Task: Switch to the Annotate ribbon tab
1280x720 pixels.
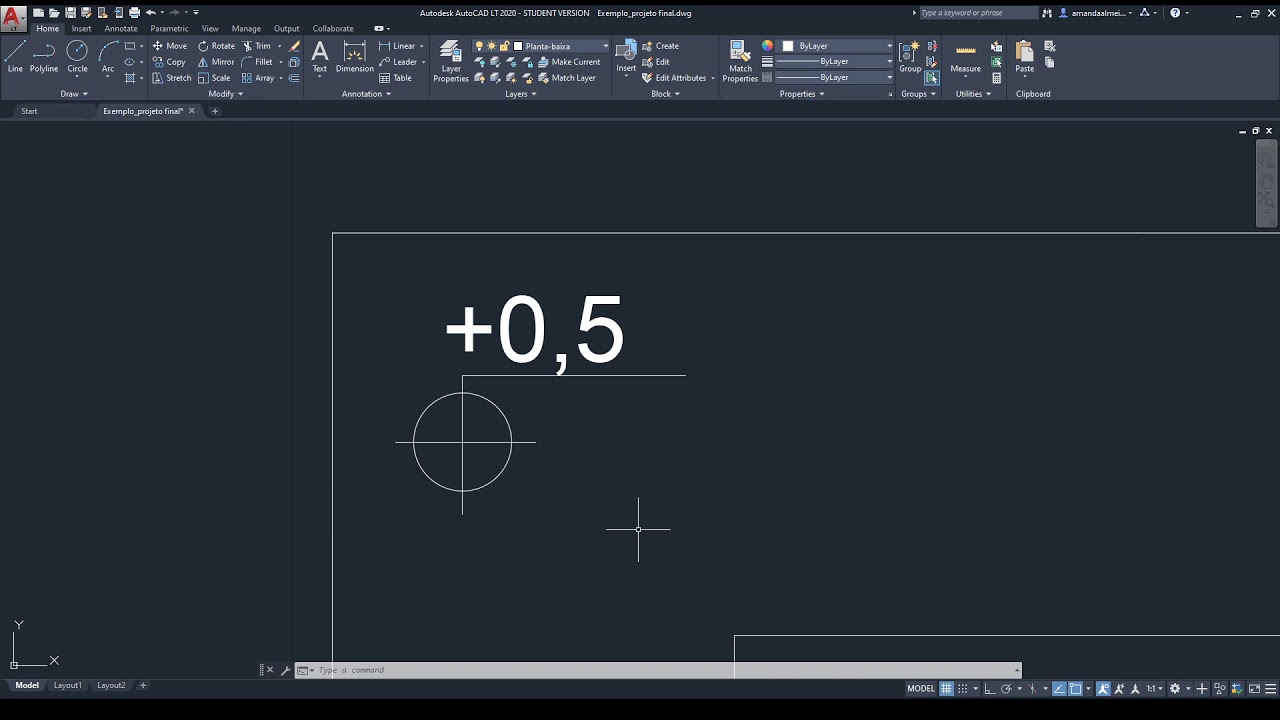Action: [x=121, y=28]
